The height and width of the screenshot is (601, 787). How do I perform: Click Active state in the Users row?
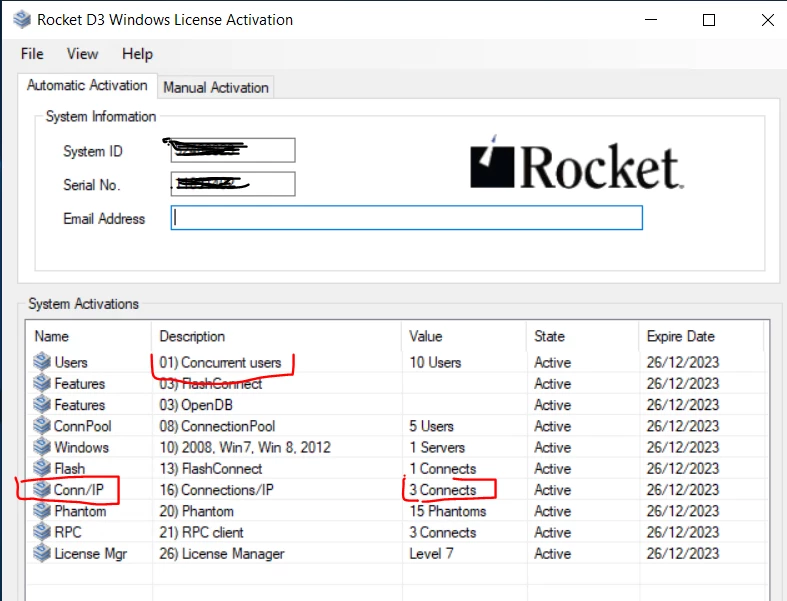[x=553, y=362]
